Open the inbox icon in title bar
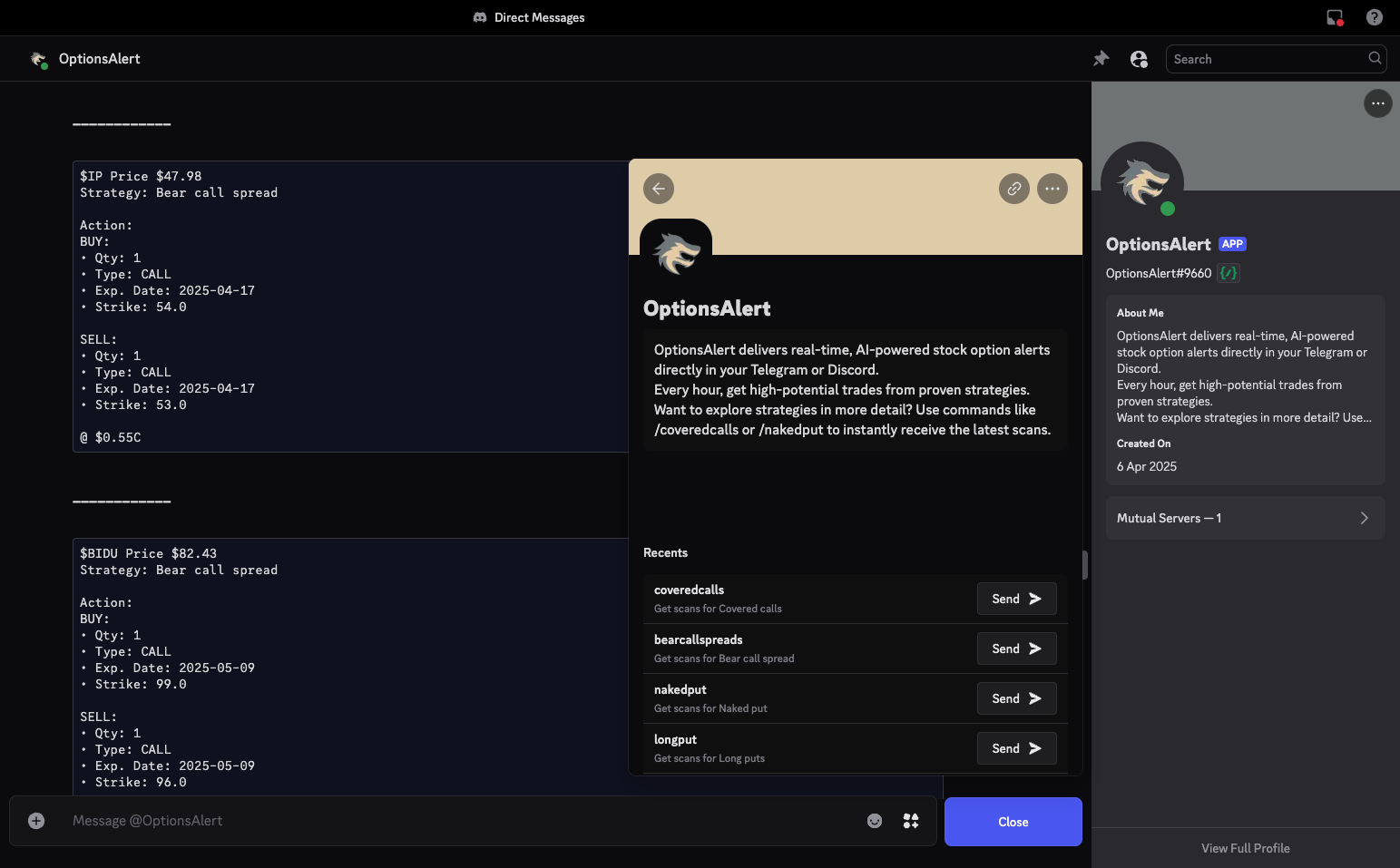This screenshot has height=868, width=1400. tap(1335, 17)
